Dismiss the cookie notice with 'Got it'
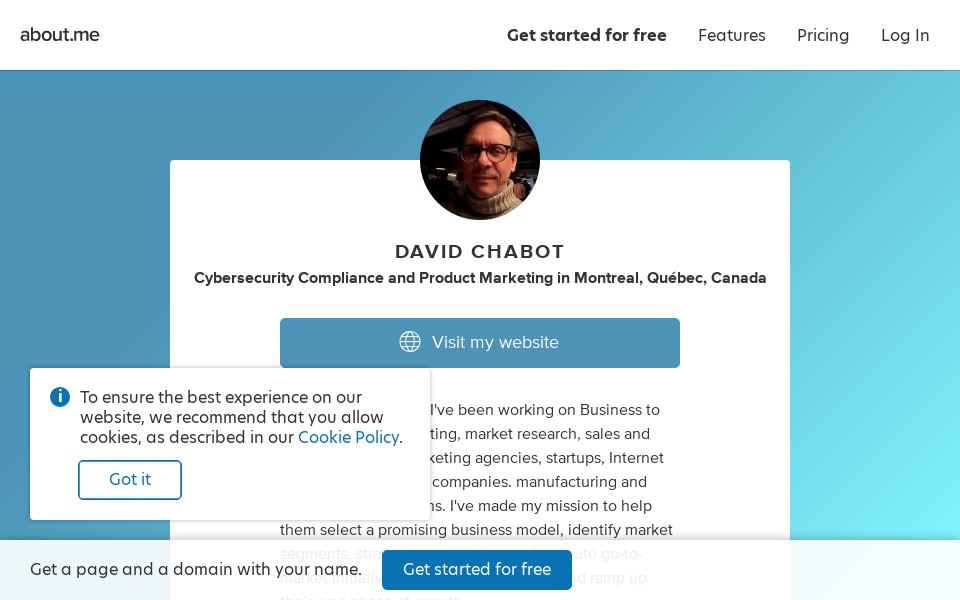The image size is (960, 600). point(130,480)
